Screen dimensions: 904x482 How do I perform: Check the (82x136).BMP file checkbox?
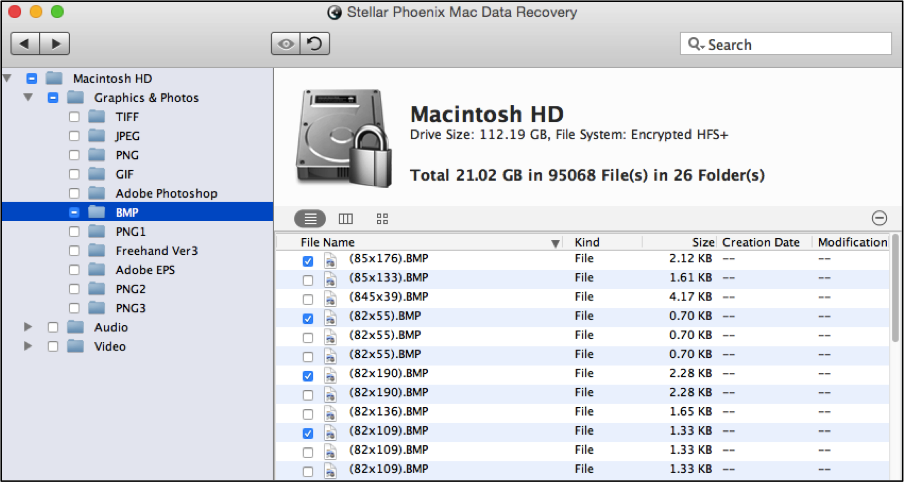308,414
